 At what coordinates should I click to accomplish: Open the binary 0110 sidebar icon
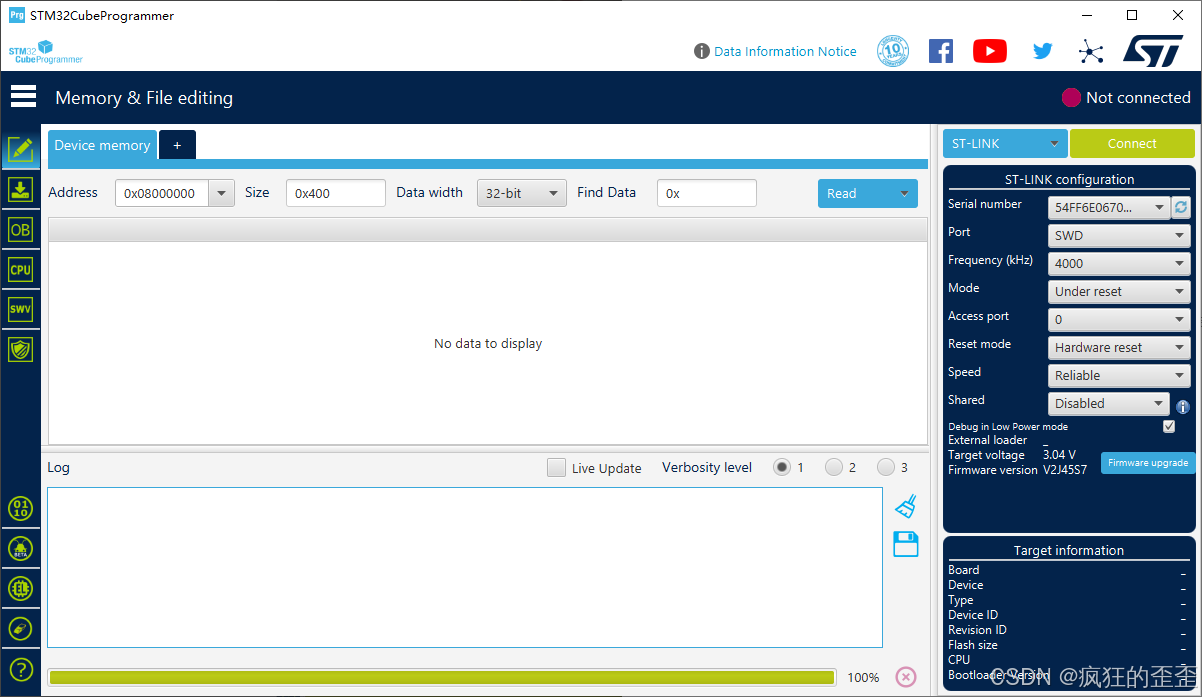[x=20, y=508]
